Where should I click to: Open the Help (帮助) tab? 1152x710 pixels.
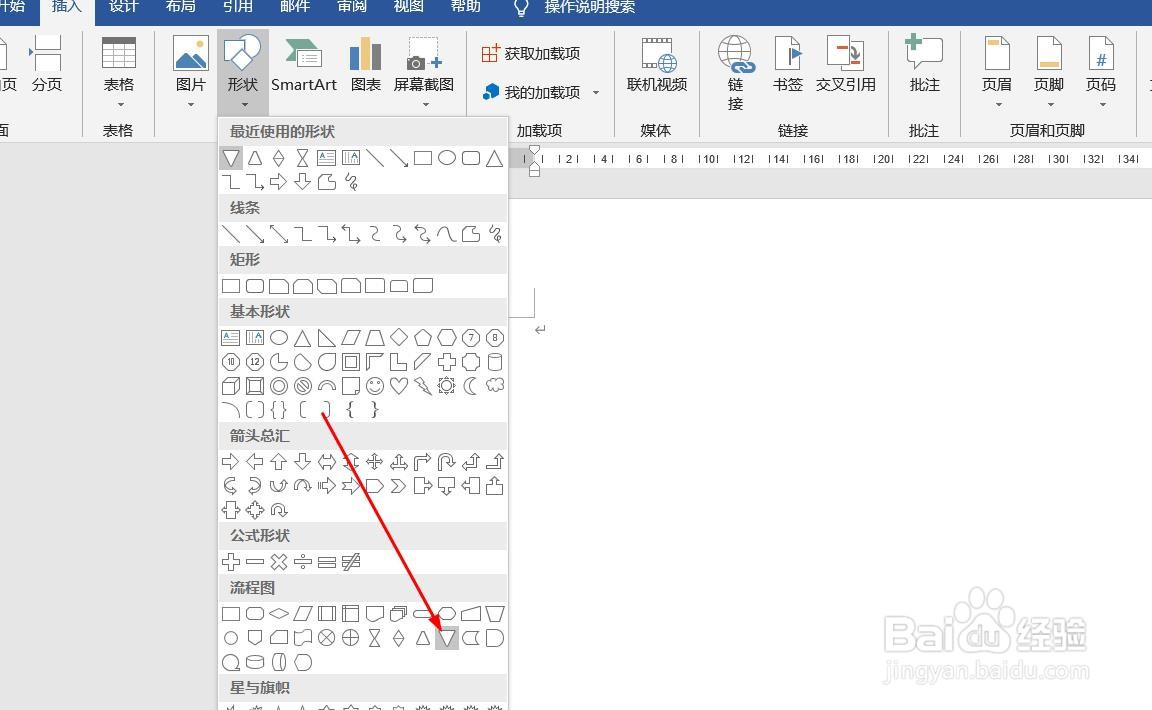465,7
